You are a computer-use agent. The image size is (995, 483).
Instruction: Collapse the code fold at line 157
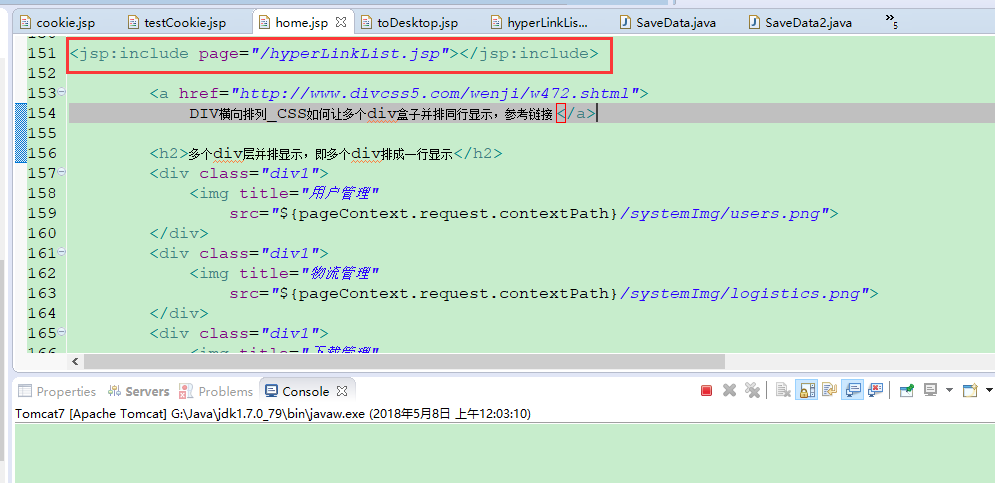coord(62,172)
